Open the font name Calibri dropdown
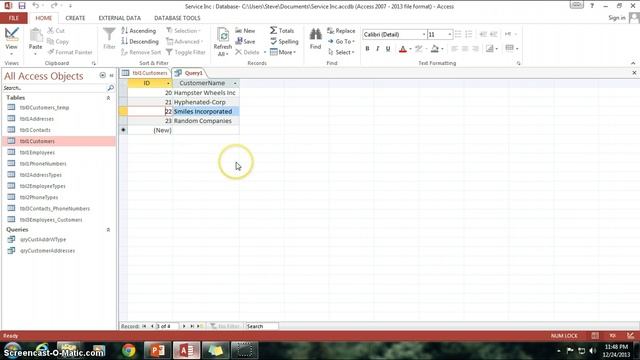Screen dimensions: 640x360 click(424, 34)
